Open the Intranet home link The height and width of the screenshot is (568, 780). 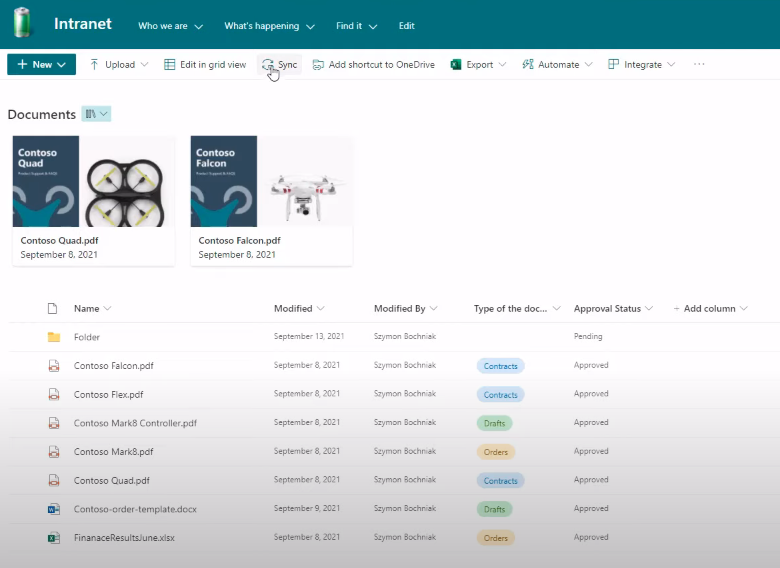pos(83,24)
